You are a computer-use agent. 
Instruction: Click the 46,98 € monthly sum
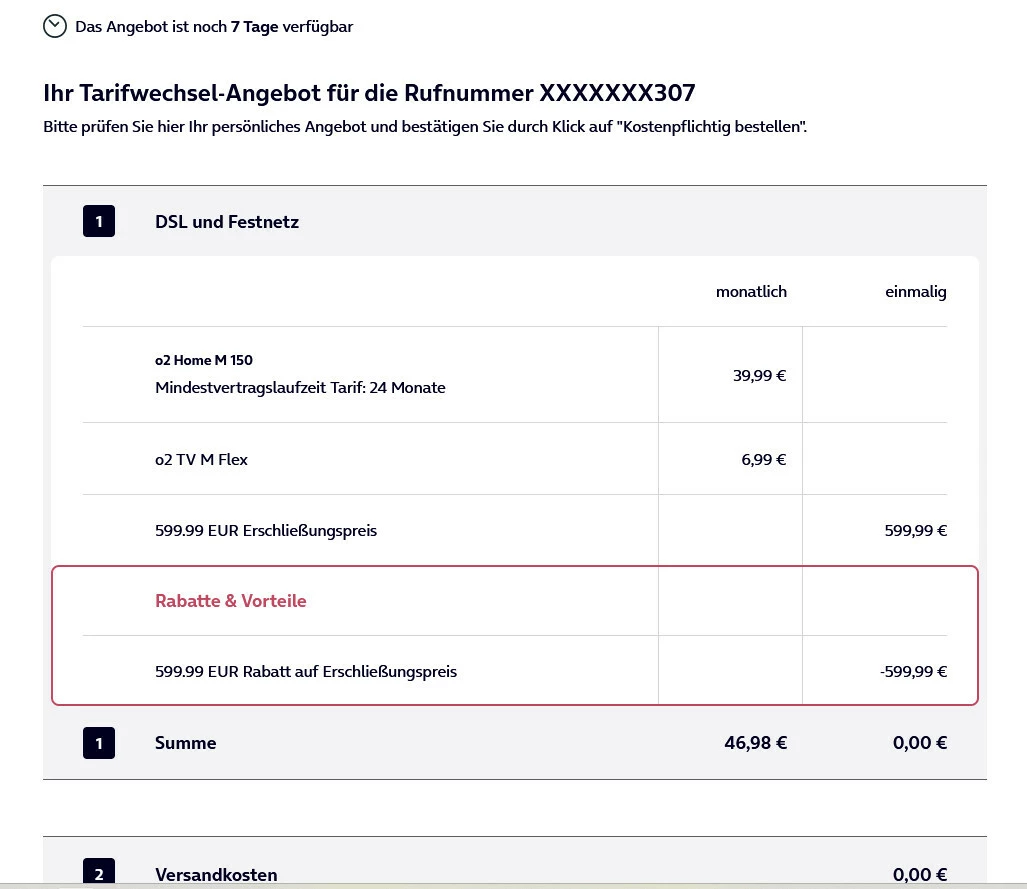(x=755, y=743)
